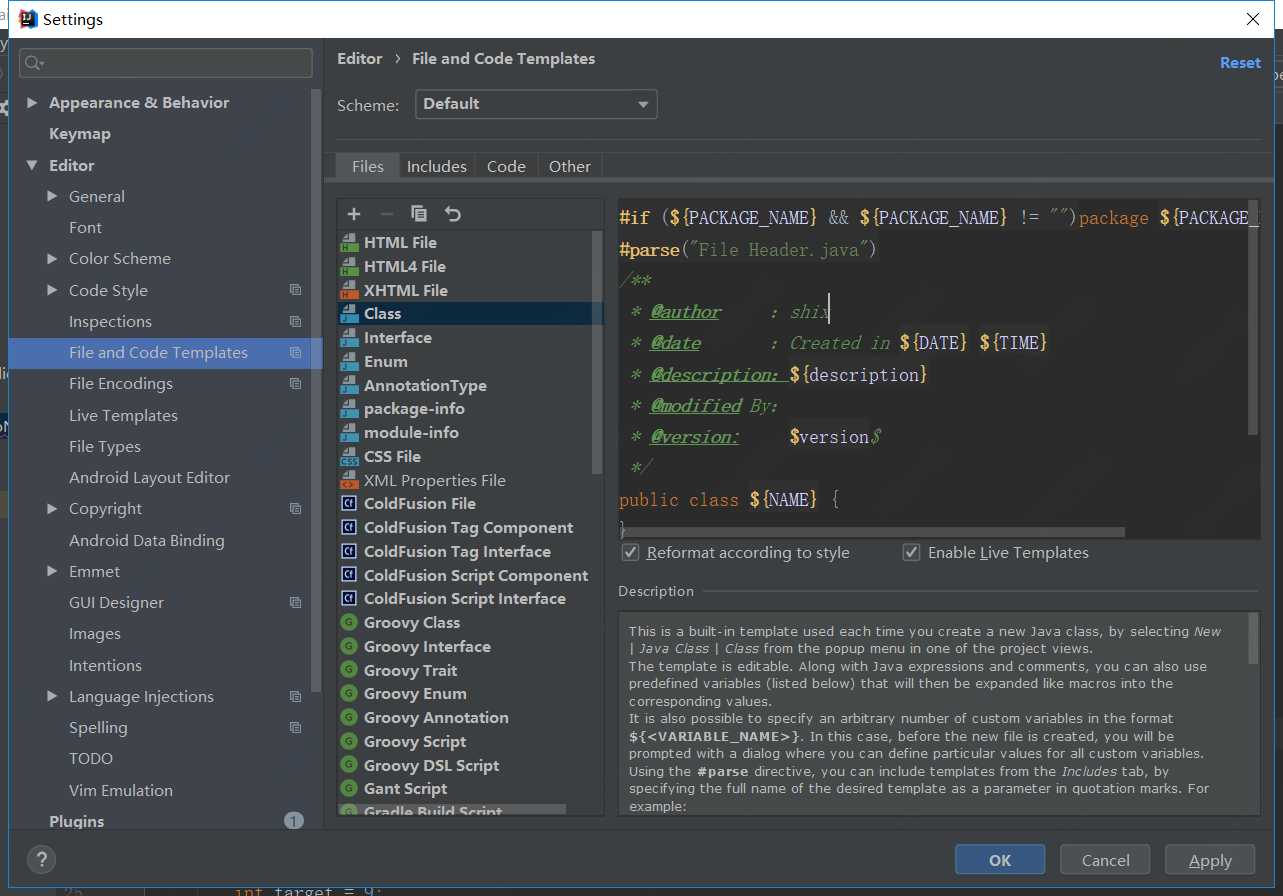Select the AnnotationType template

425,386
